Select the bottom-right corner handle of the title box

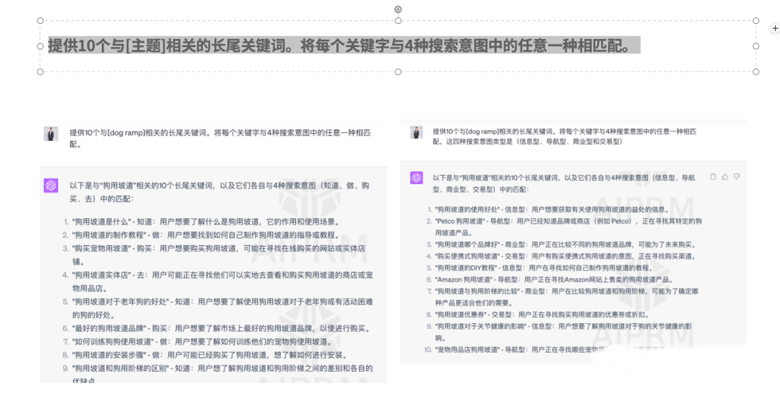[x=756, y=72]
